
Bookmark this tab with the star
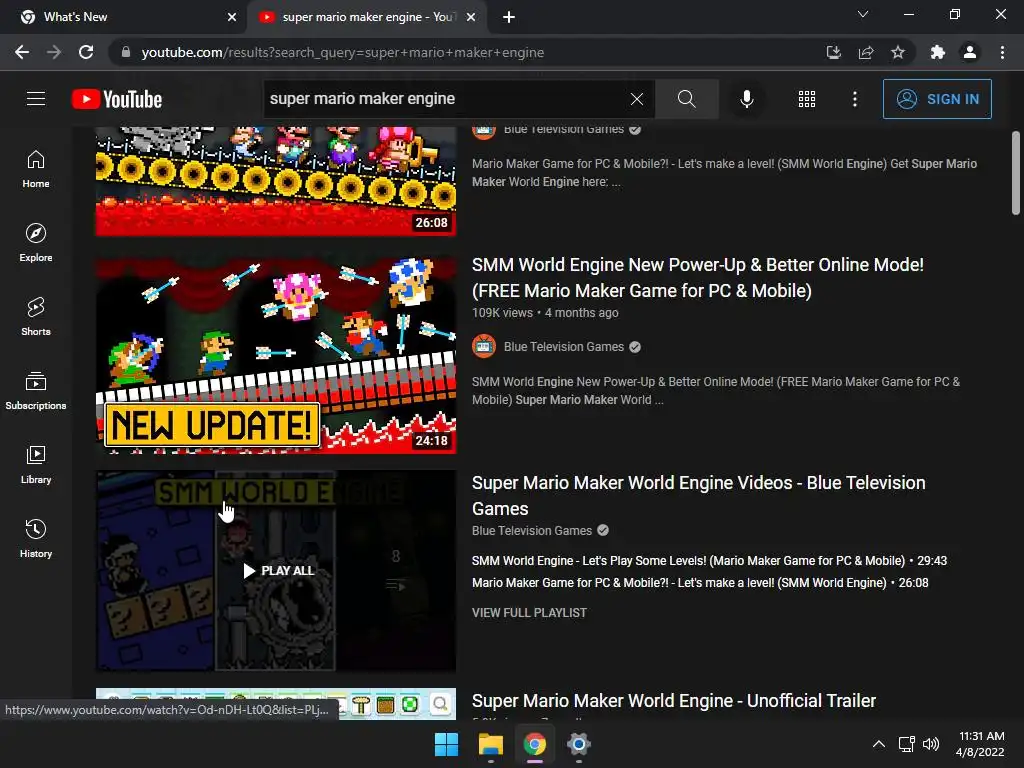(898, 52)
